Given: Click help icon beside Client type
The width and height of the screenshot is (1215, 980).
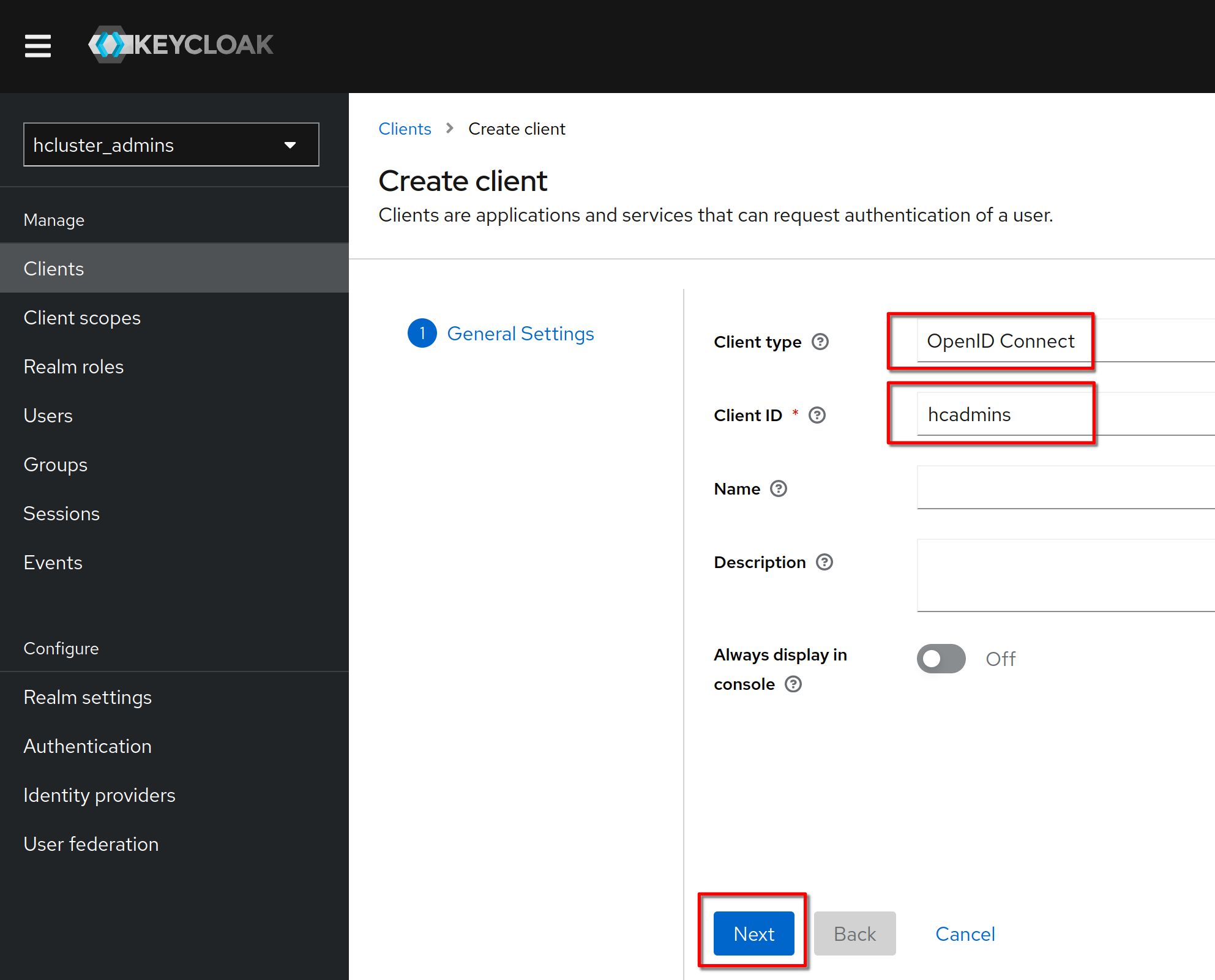Looking at the screenshot, I should click(820, 342).
